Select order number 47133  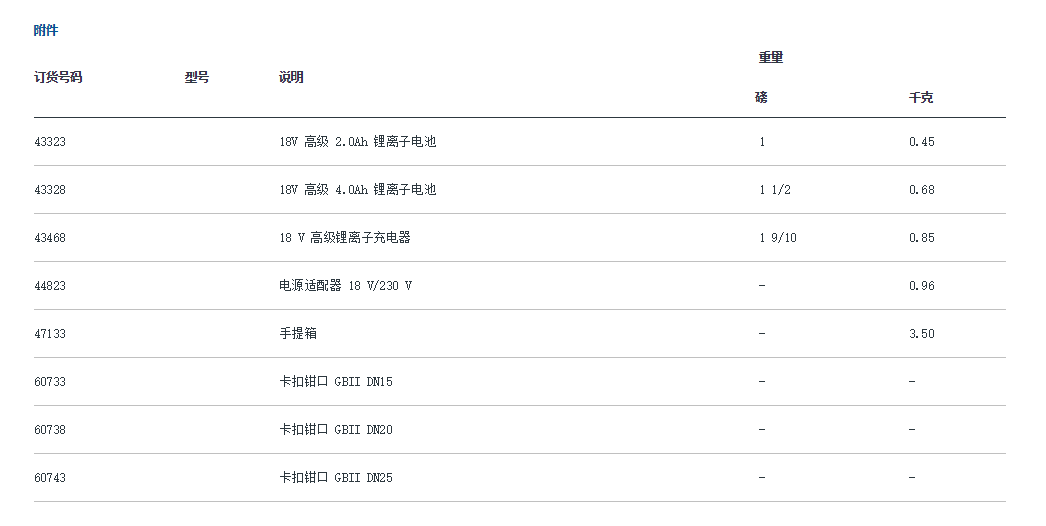coord(50,334)
